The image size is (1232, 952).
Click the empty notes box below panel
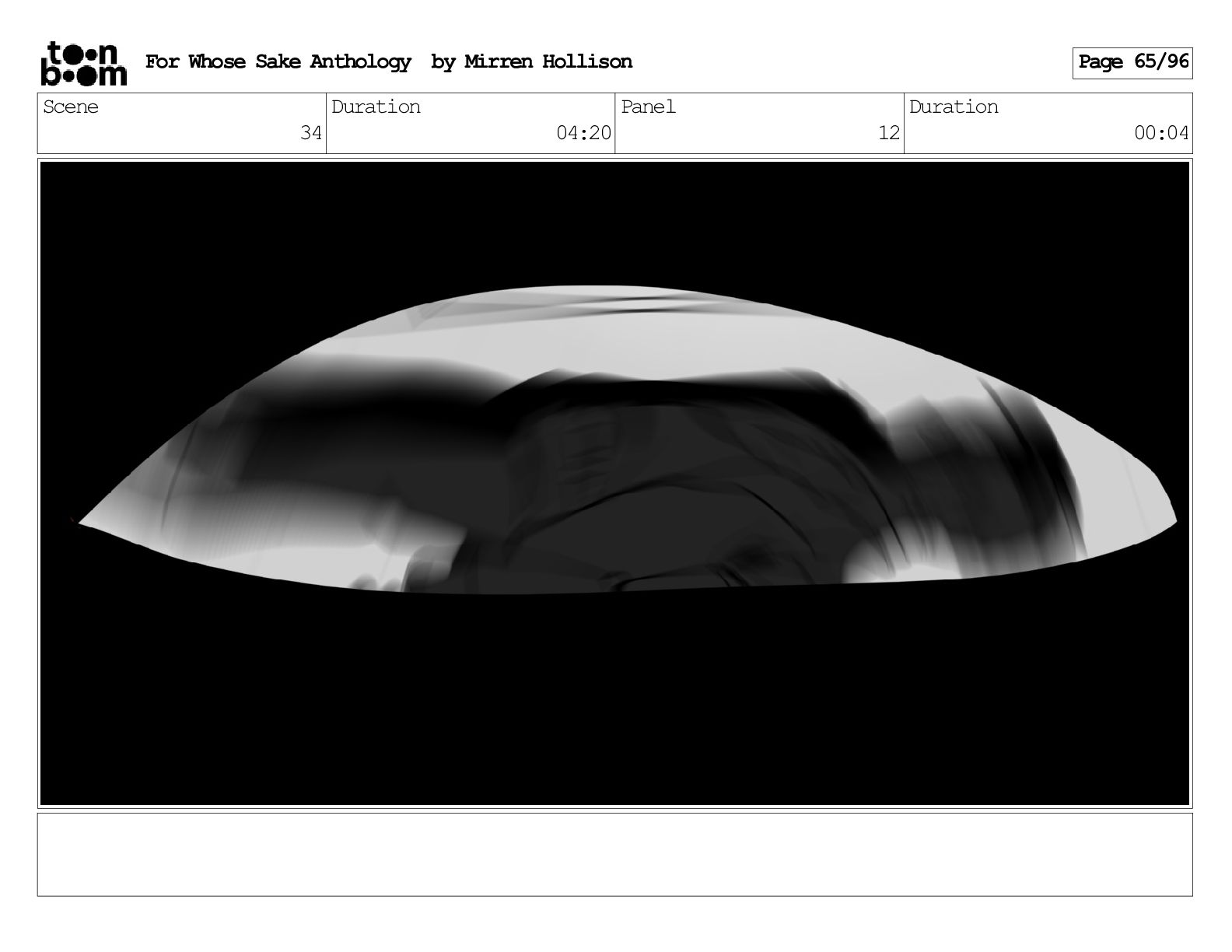coord(615,855)
